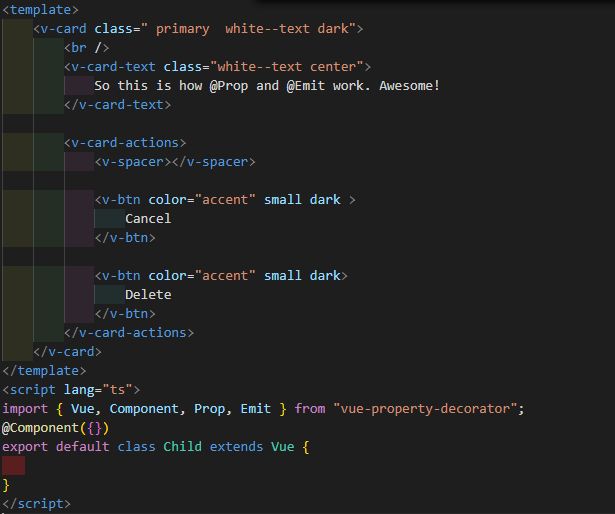Click the closing </v-card> tag
The width and height of the screenshot is (615, 514).
click(x=67, y=352)
